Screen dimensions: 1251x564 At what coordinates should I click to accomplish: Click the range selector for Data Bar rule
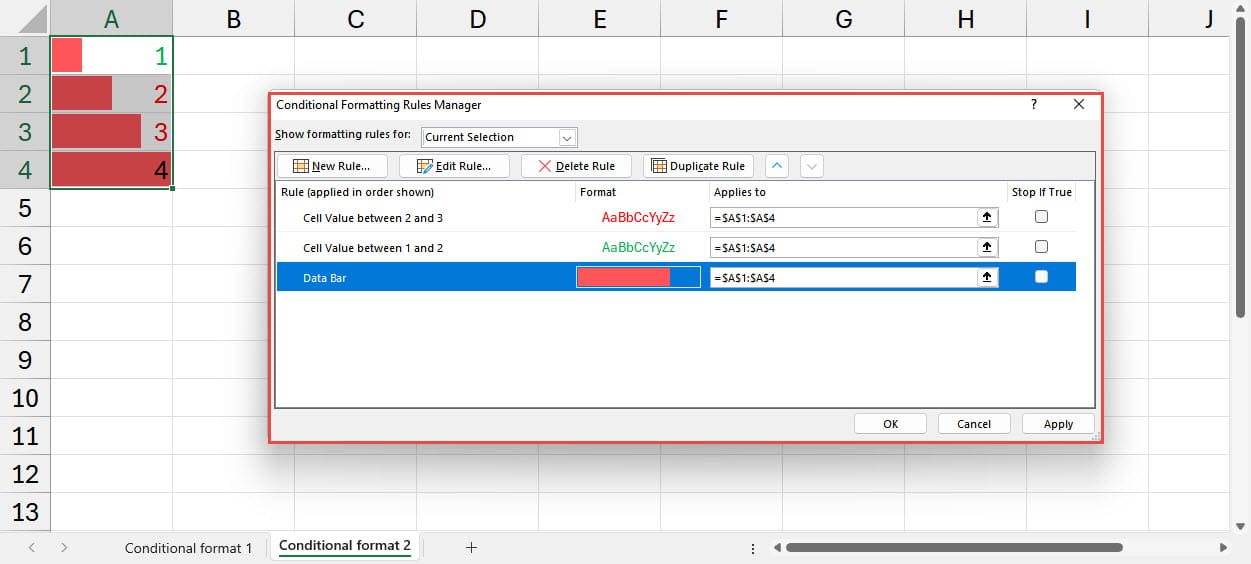987,277
